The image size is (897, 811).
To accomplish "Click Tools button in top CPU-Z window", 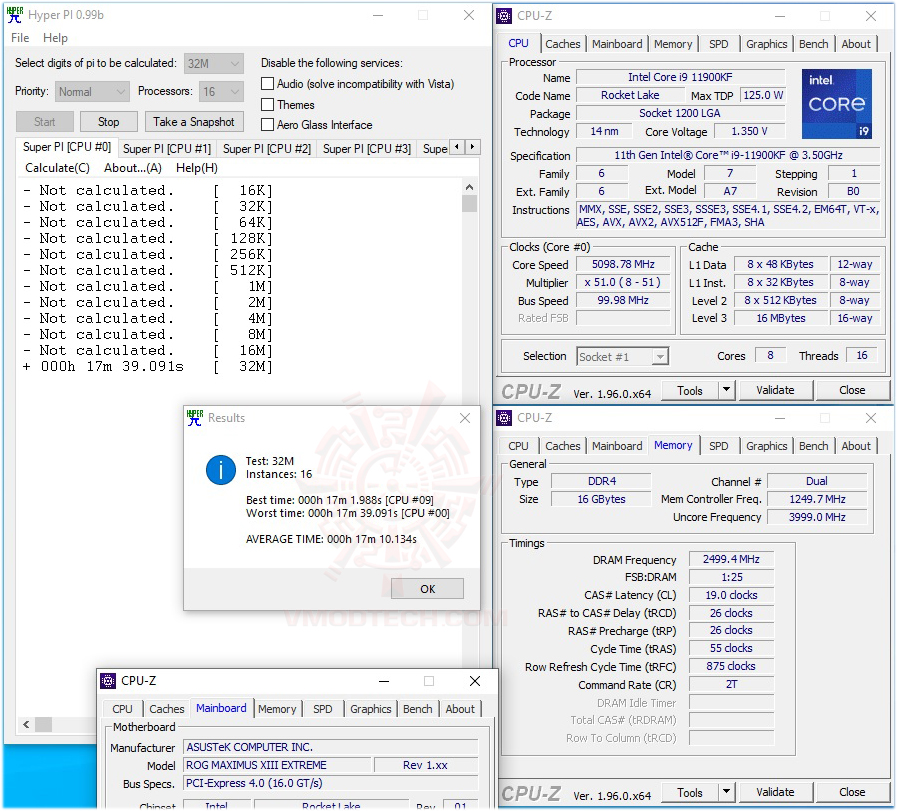I will [690, 390].
